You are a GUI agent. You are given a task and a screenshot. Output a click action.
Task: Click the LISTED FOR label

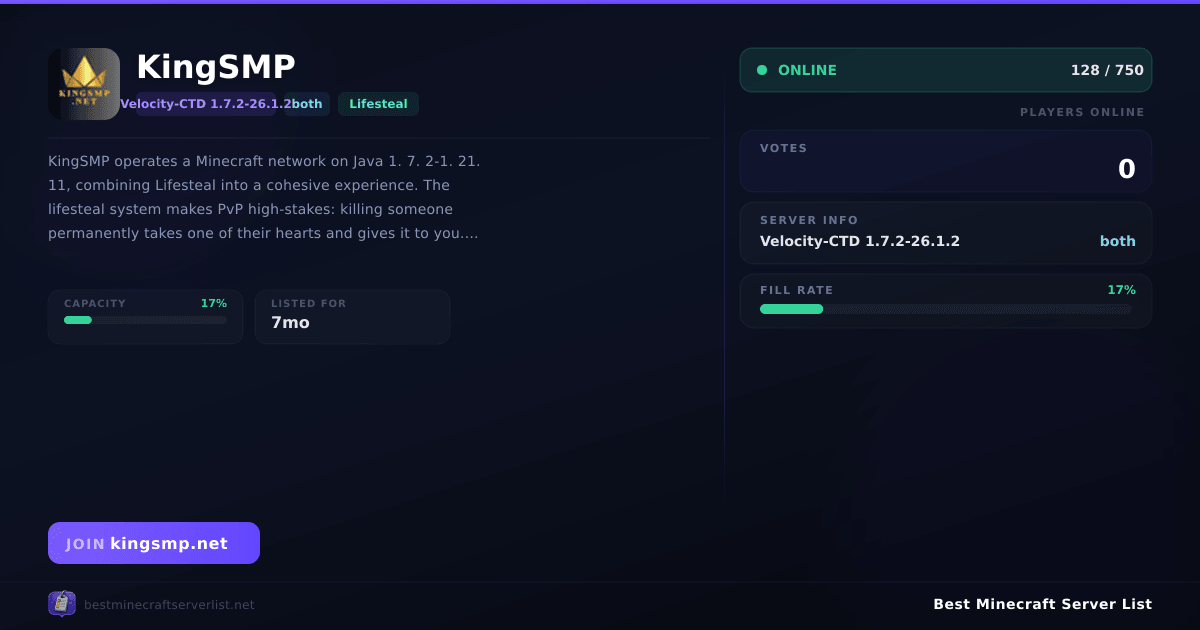pyautogui.click(x=308, y=303)
